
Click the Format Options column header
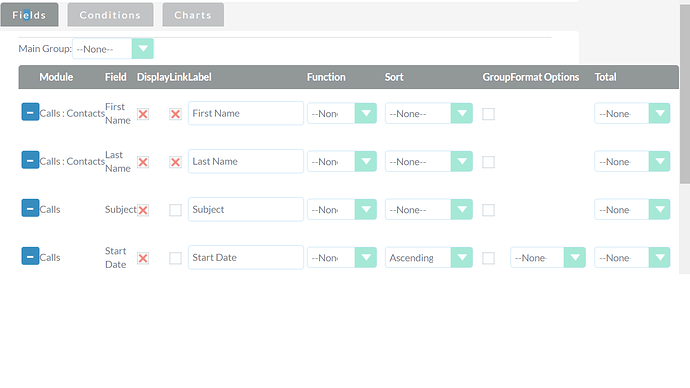(545, 77)
